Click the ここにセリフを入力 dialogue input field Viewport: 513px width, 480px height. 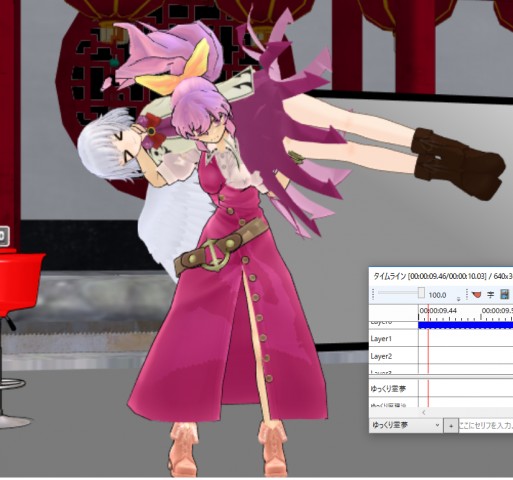(x=486, y=426)
